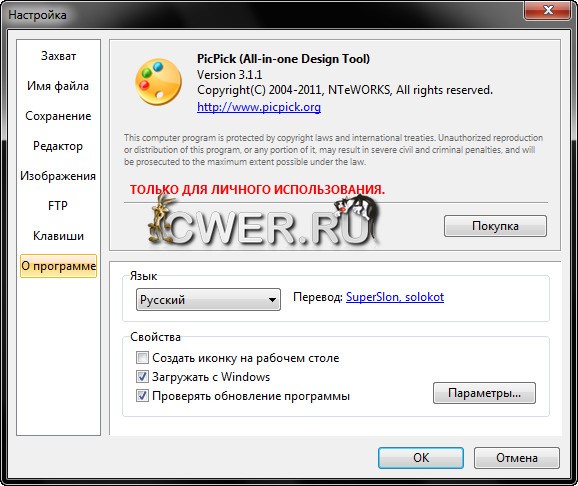Screen dimensions: 578x486
Task: Click the О программе tab
Action: click(58, 266)
